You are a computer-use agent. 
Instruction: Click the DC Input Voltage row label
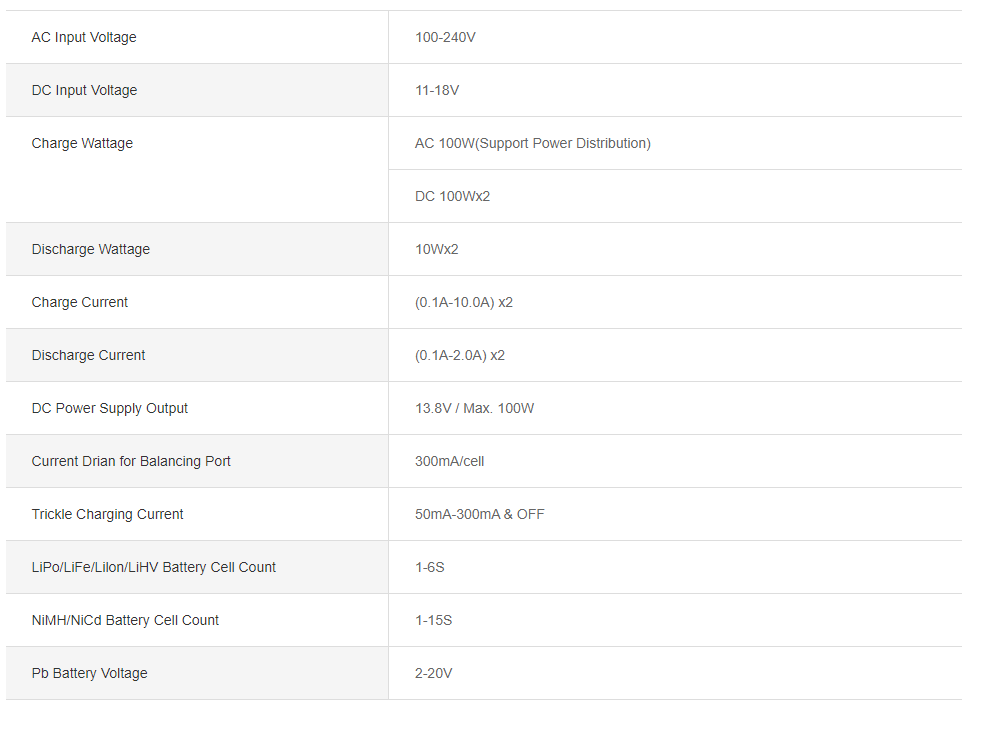[x=84, y=90]
